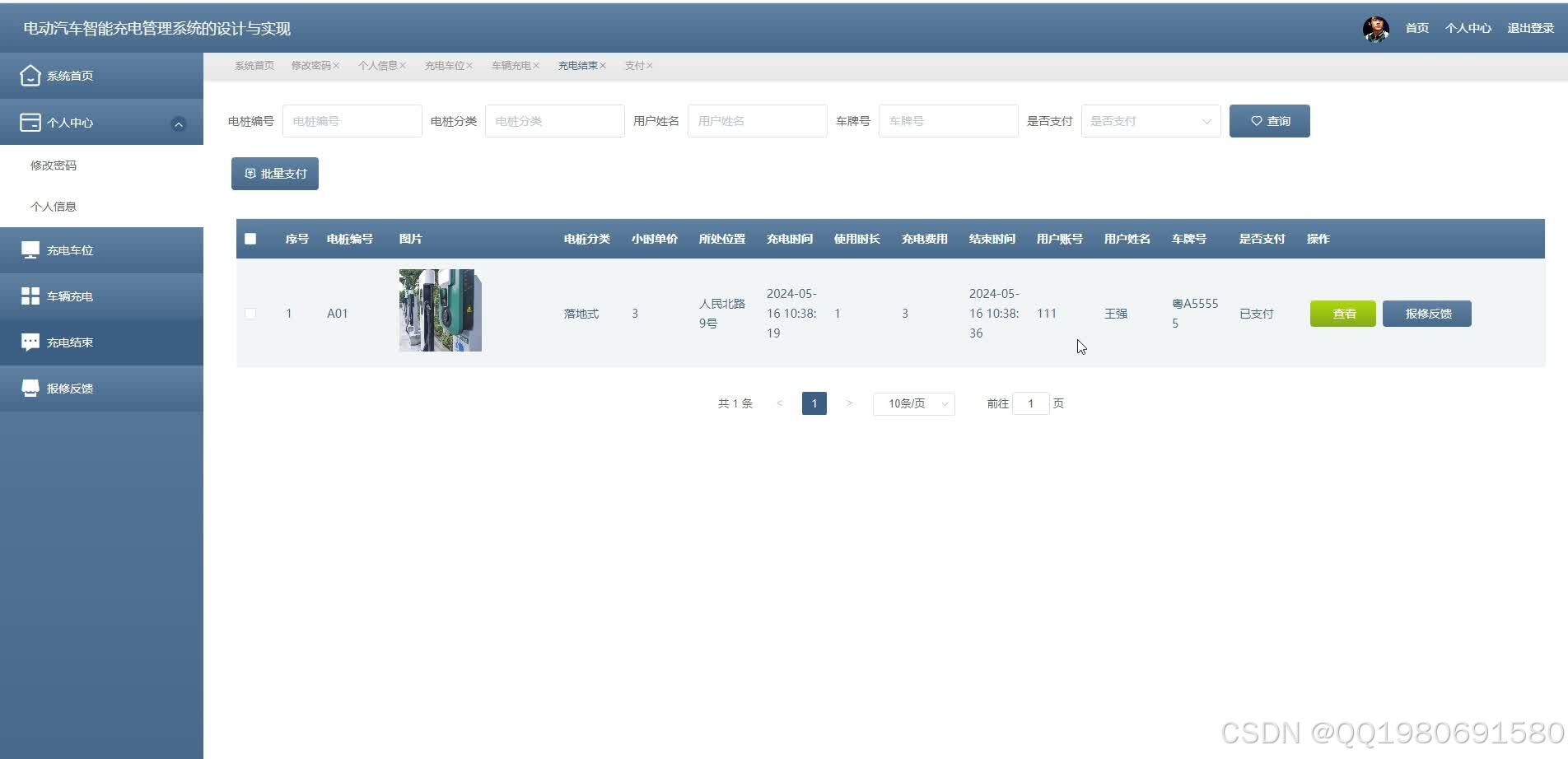This screenshot has width=1568, height=759.
Task: Click the 共 1 条 total count text
Action: click(735, 403)
